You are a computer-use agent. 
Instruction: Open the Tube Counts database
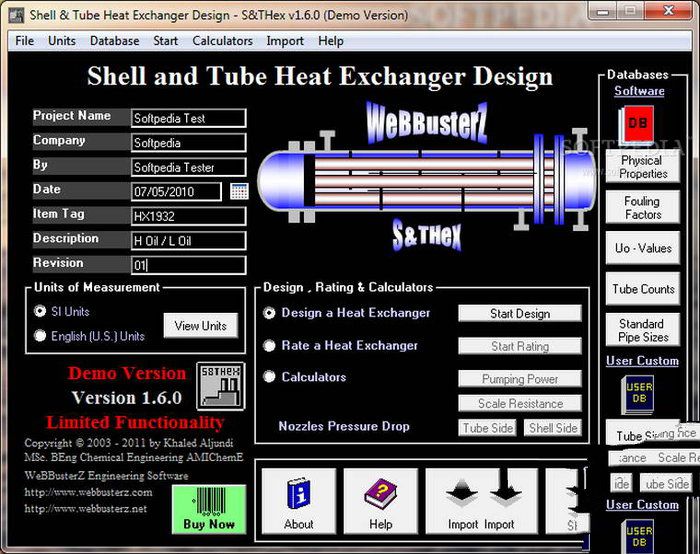(x=643, y=289)
